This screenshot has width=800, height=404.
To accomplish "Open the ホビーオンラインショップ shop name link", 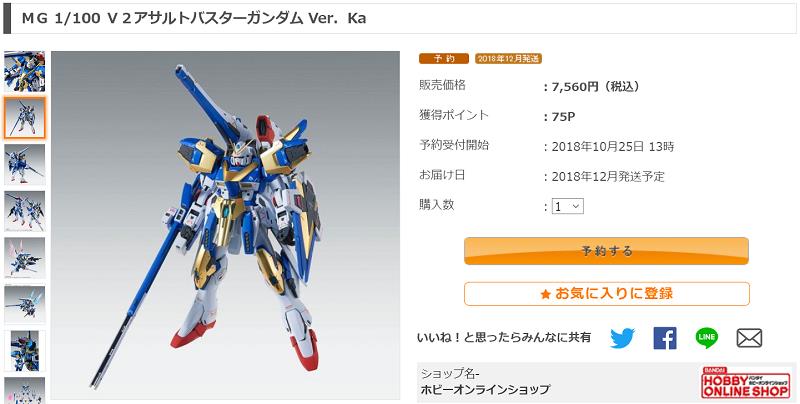I will pyautogui.click(x=485, y=390).
